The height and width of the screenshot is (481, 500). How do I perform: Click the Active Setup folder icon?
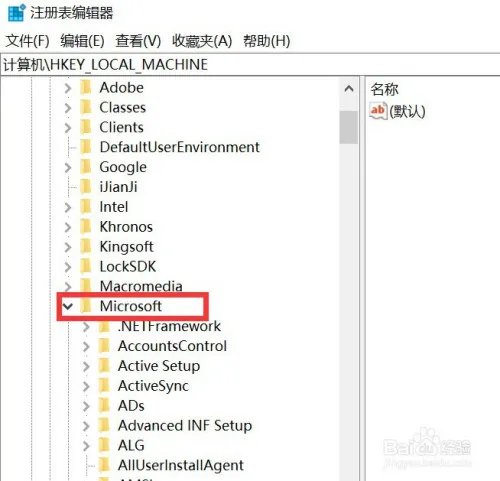point(104,366)
